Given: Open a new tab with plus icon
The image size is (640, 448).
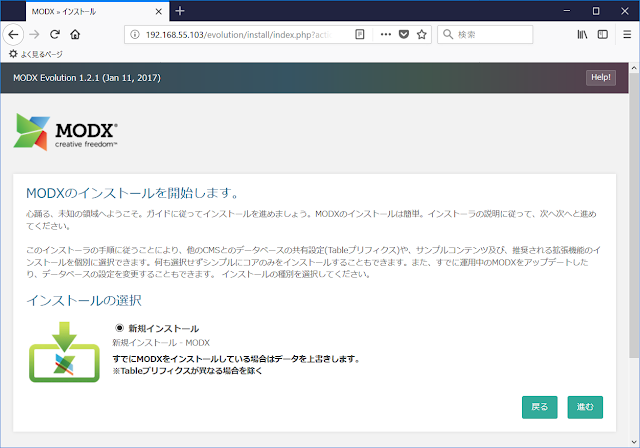Looking at the screenshot, I should click(180, 11).
